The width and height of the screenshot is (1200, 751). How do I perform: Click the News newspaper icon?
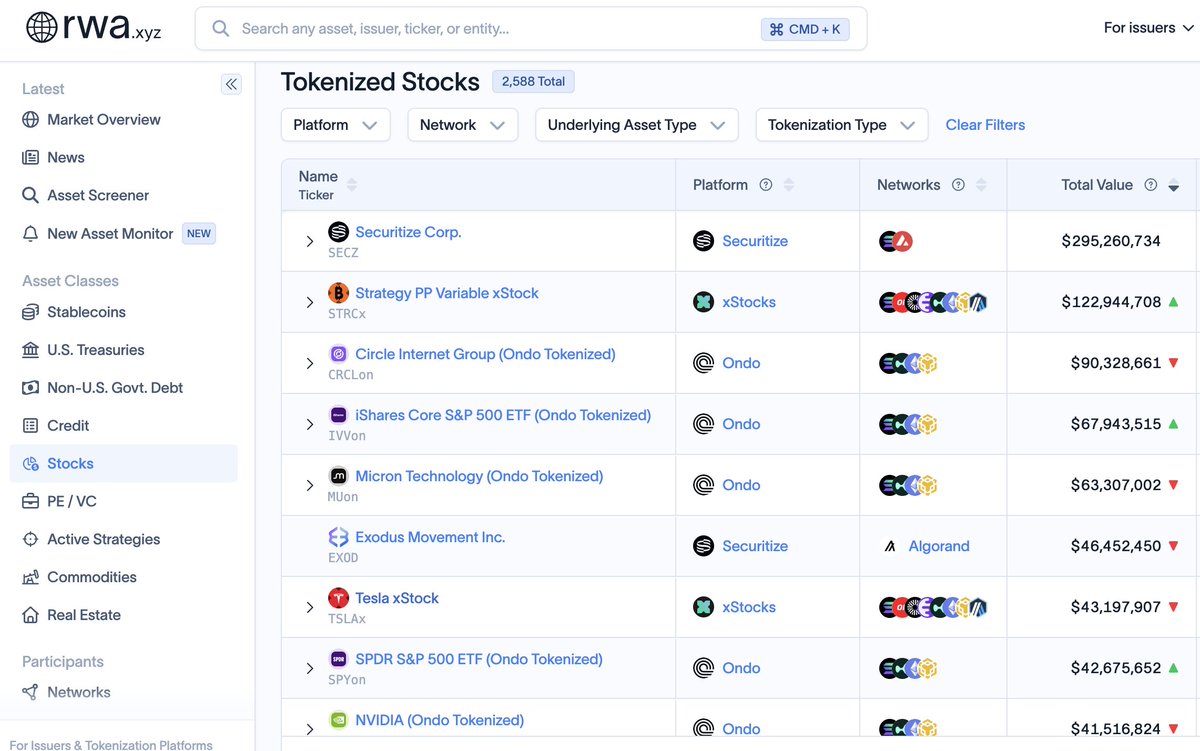point(30,158)
